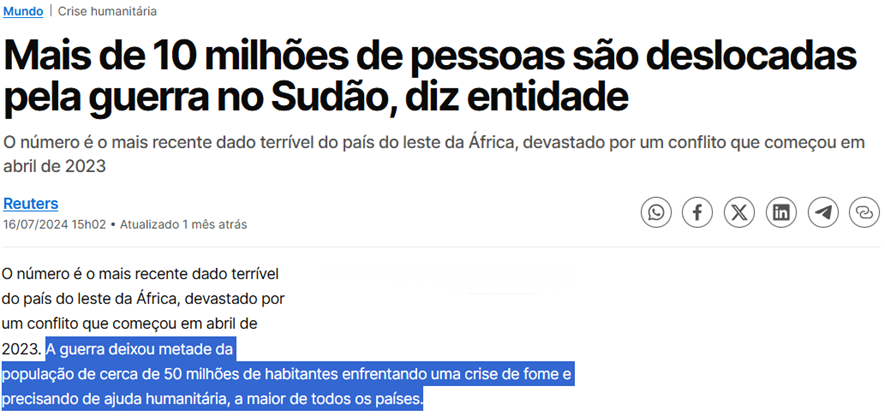Image resolution: width=885 pixels, height=416 pixels.
Task: Share the article on X
Action: point(739,212)
